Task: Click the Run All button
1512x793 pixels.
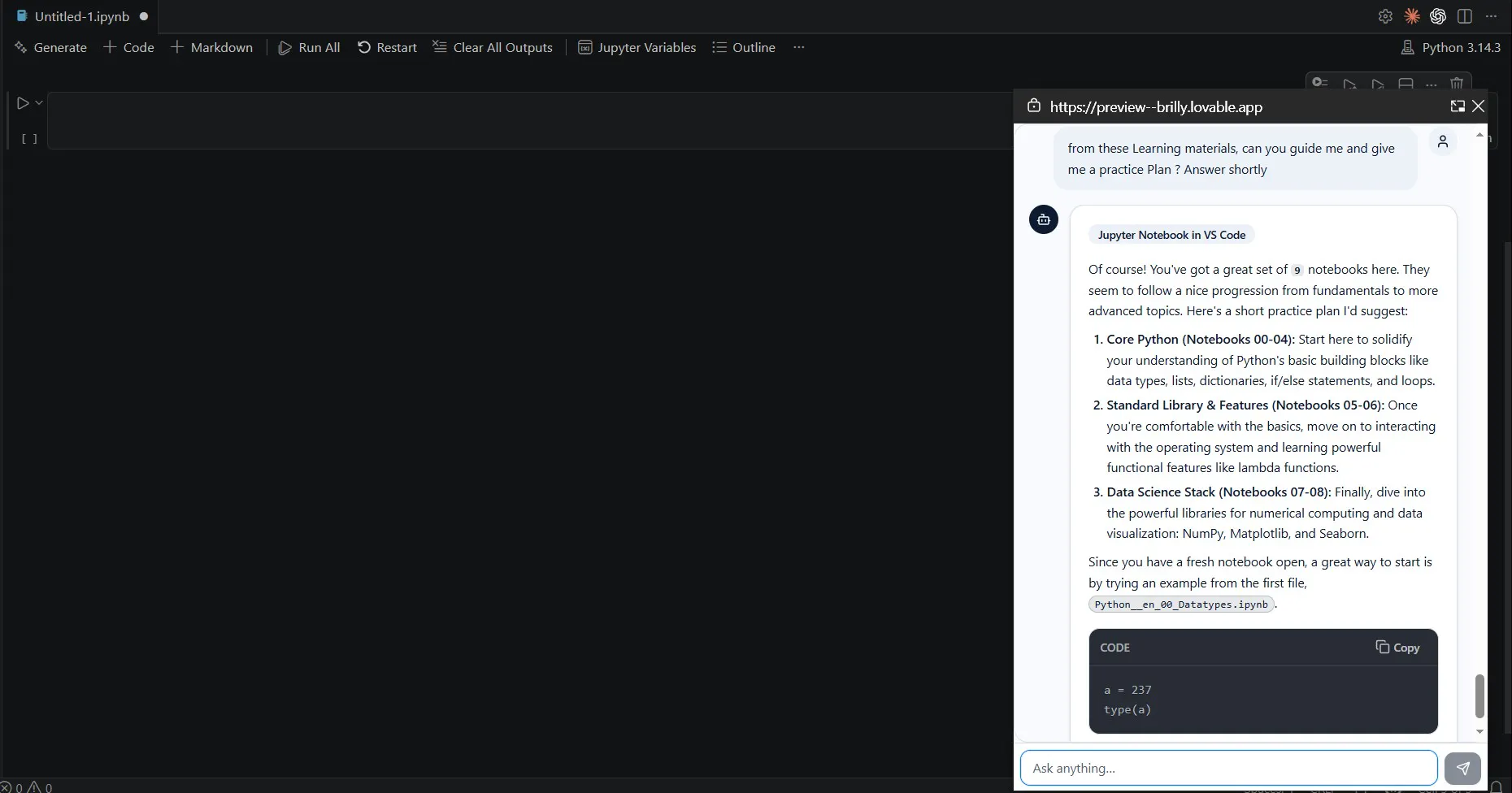Action: pos(309,47)
